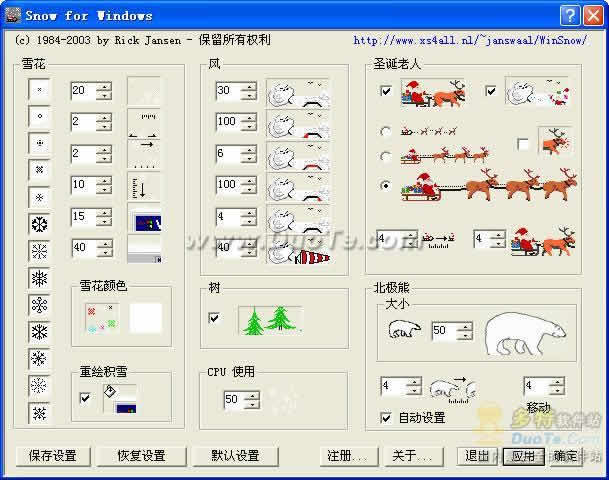Click the 应用 apply button
This screenshot has height=480, width=609.
pos(524,456)
